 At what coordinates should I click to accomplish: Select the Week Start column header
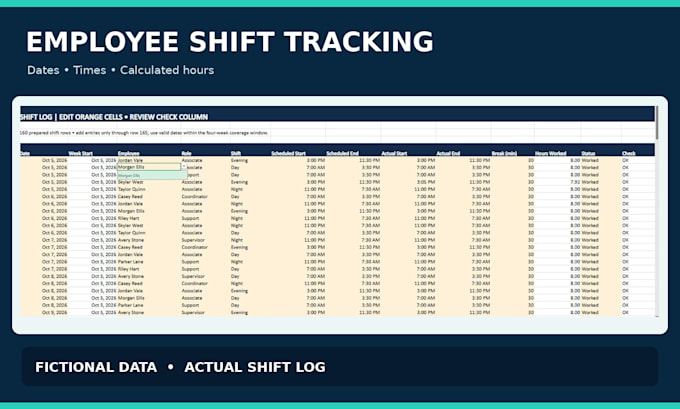(80, 153)
